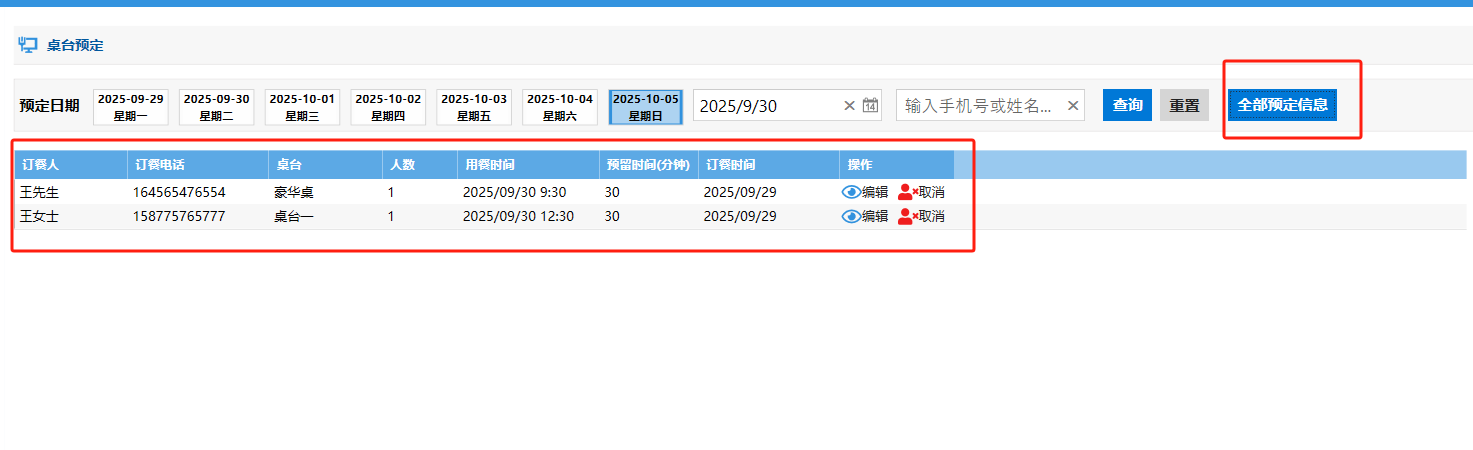The width and height of the screenshot is (1473, 450).
Task: Select highlighted 2025-10-05 星期日 date
Action: point(645,107)
